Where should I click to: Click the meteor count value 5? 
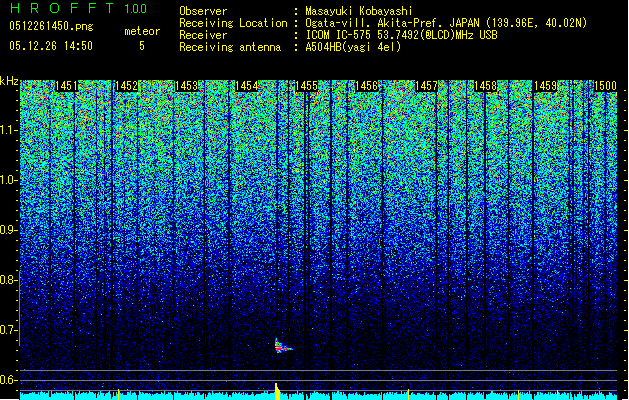[x=142, y=46]
